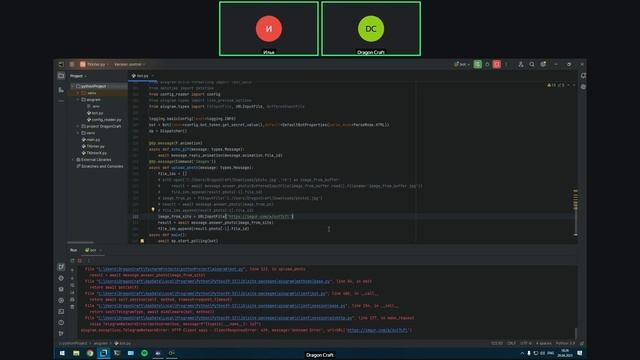Click the console Up the stack trace arrow
This screenshot has width=640, height=360.
tap(72, 270)
